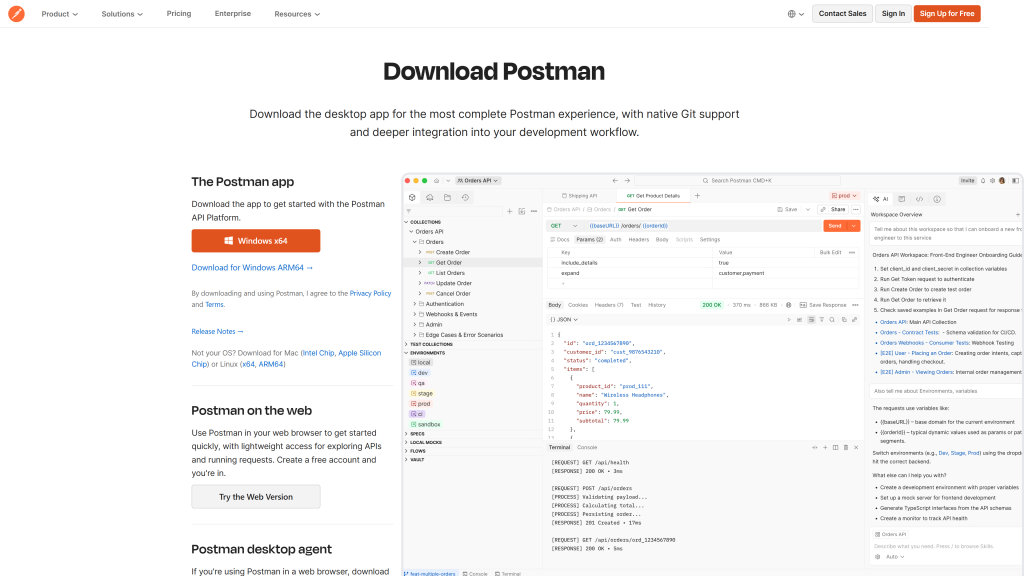Viewport: 1024px width, 576px height.
Task: Click the search icon in the response toolbar
Action: coord(832,319)
